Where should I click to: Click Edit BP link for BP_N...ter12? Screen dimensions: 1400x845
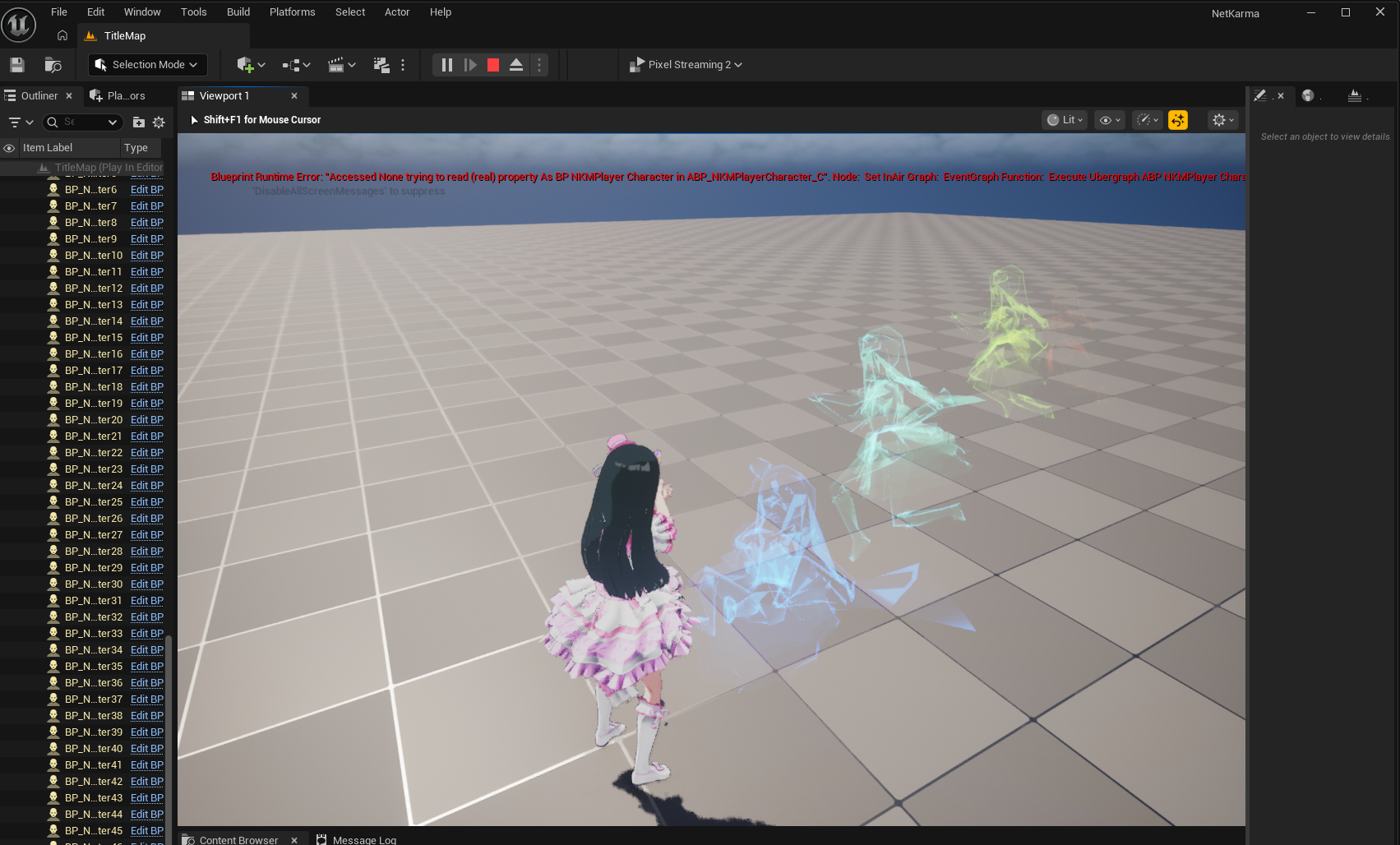point(147,289)
